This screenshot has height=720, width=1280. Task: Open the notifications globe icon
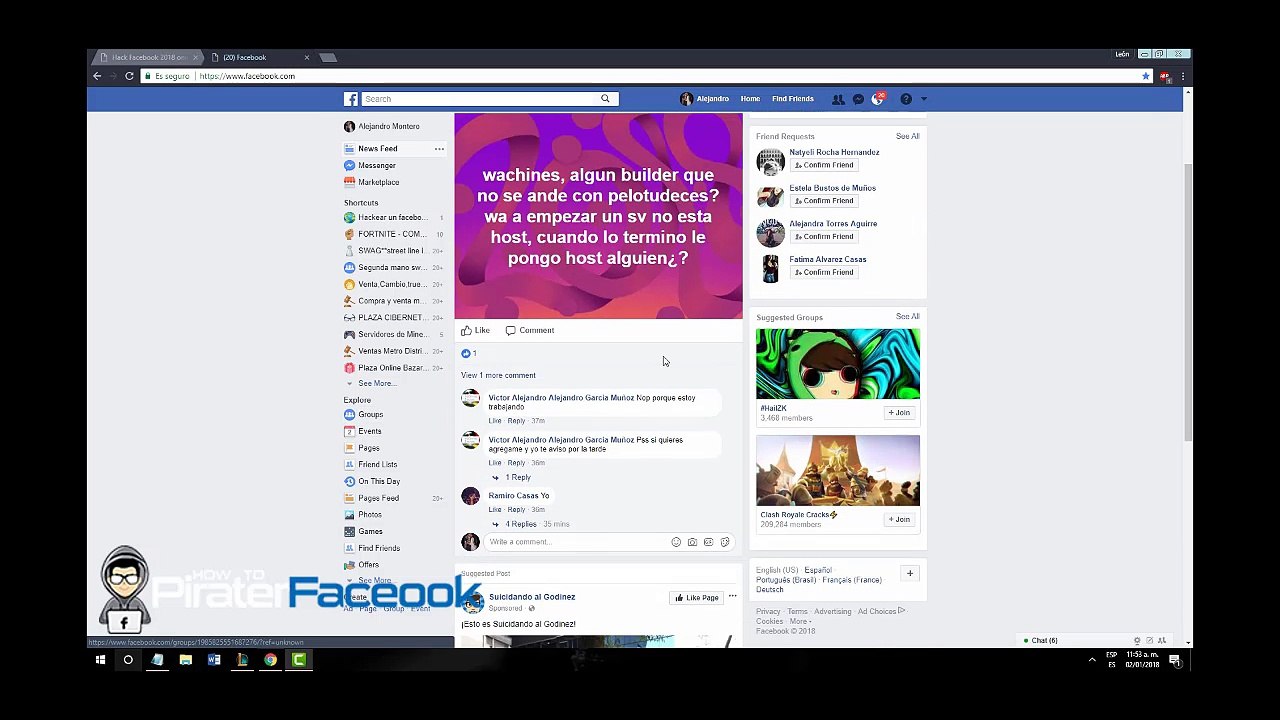tap(877, 99)
